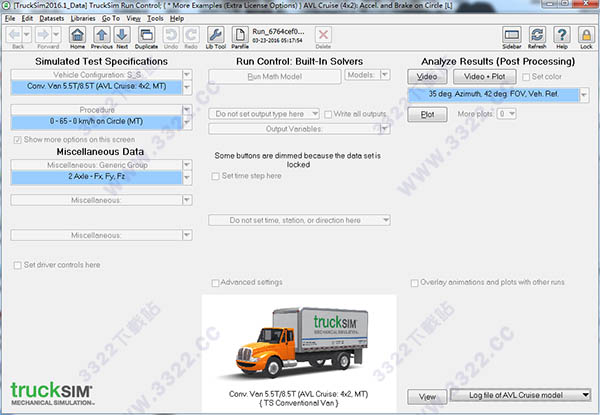
Task: Click the Plot button
Action: click(427, 114)
